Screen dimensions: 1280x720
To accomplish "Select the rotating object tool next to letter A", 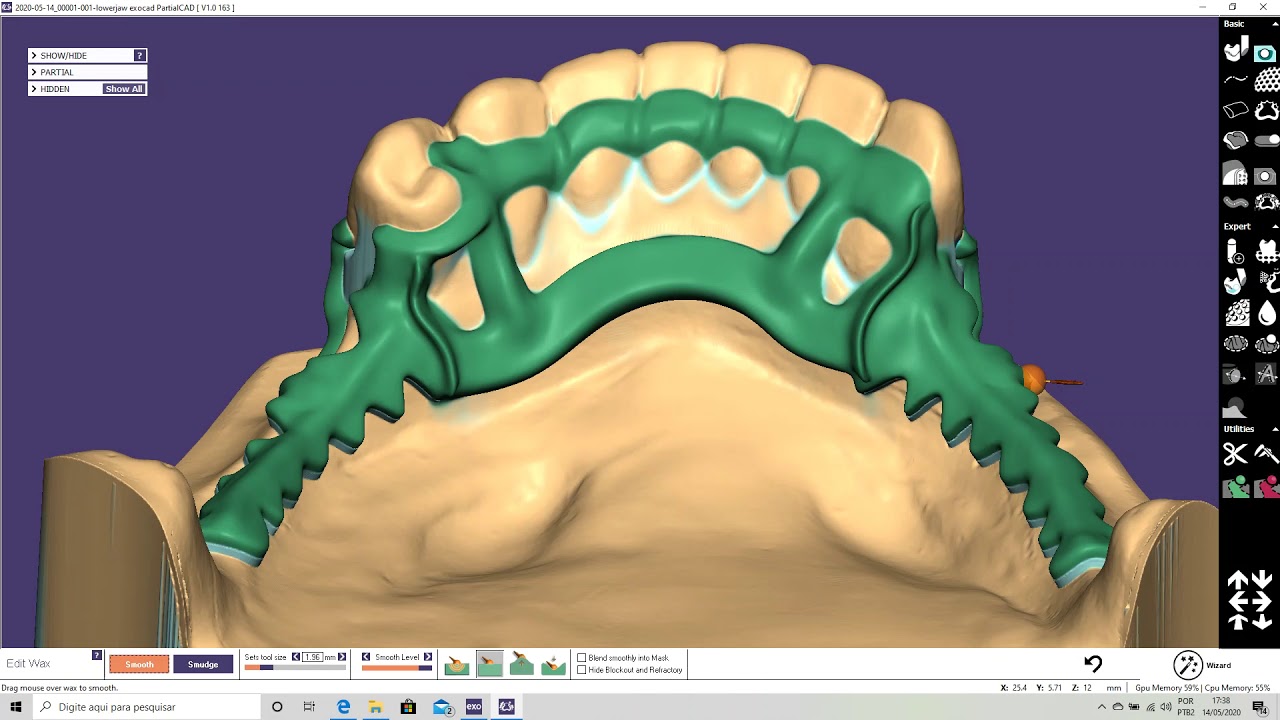I will (x=1236, y=375).
